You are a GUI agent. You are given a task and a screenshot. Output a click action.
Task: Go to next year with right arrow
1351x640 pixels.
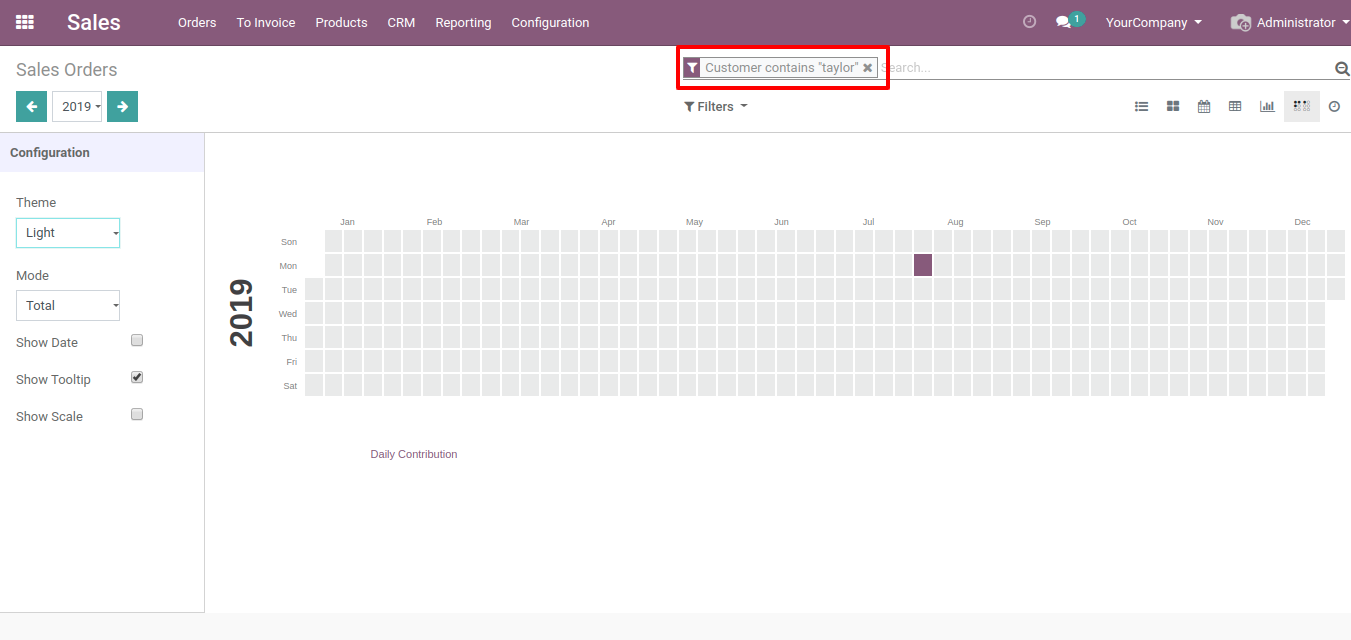[x=122, y=107]
